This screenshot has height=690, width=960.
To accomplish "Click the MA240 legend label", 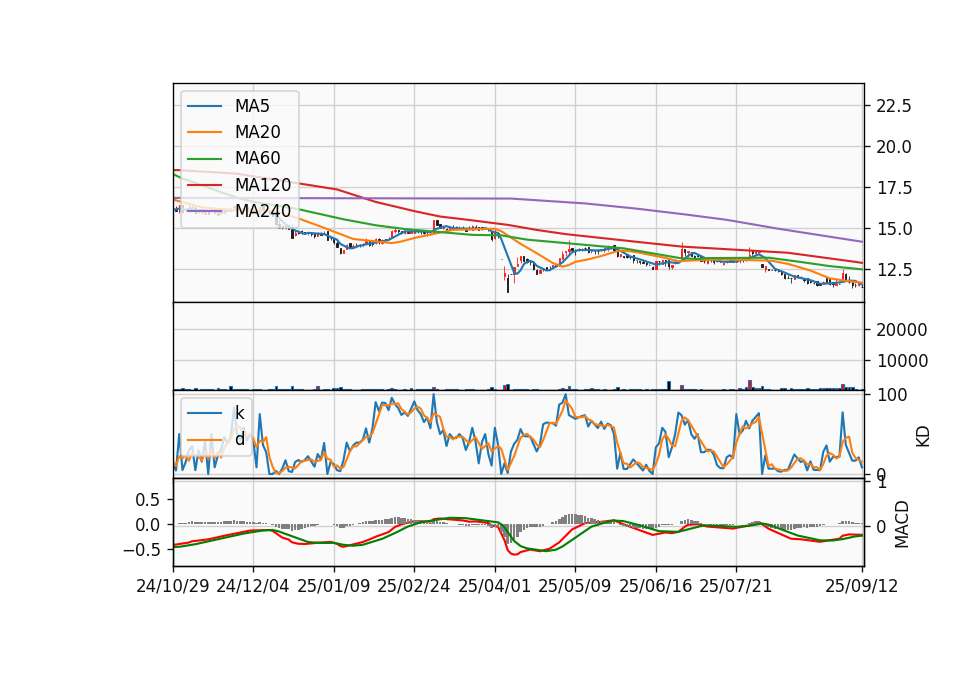I will click(263, 211).
